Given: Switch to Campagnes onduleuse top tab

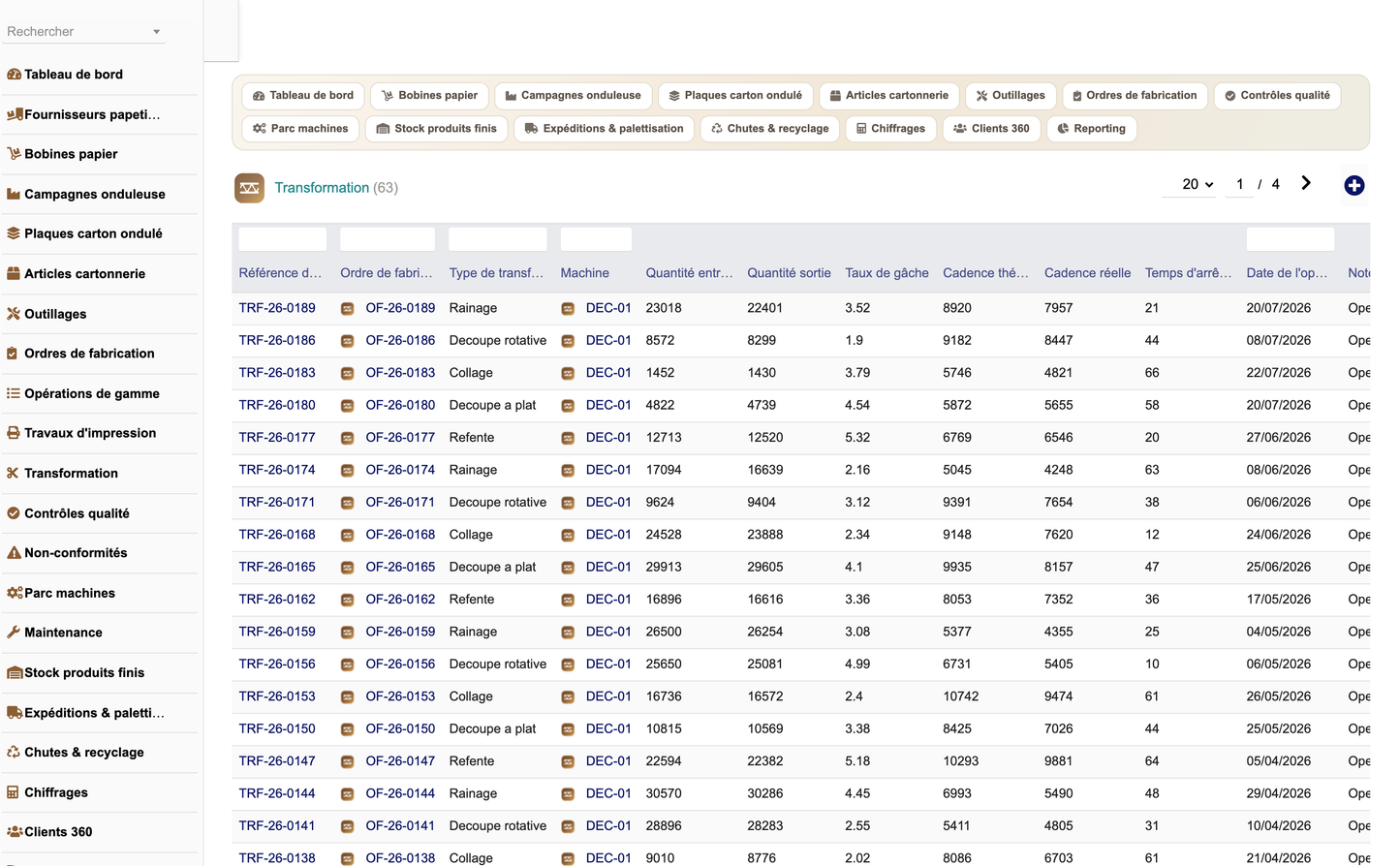Looking at the screenshot, I should pyautogui.click(x=574, y=96).
